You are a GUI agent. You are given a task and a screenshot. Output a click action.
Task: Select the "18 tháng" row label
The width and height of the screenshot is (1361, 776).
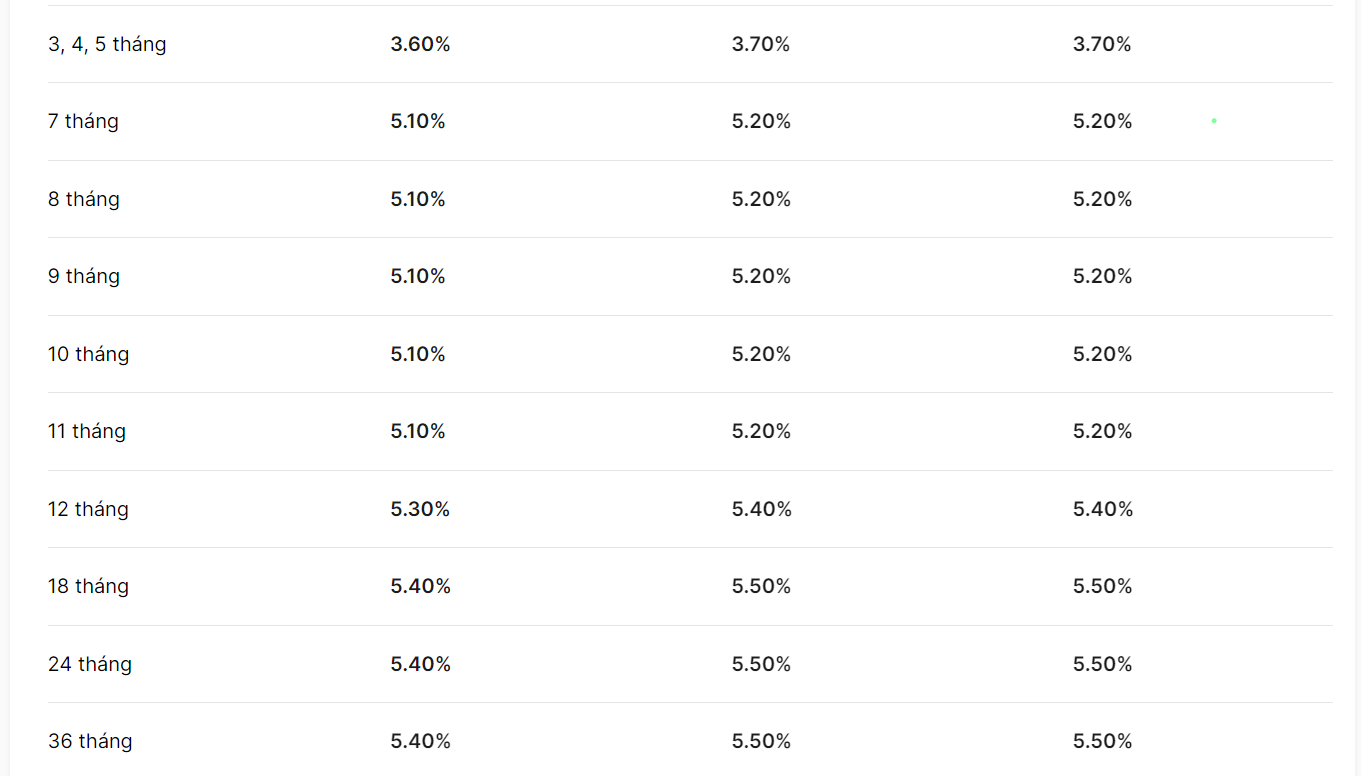[x=88, y=586]
